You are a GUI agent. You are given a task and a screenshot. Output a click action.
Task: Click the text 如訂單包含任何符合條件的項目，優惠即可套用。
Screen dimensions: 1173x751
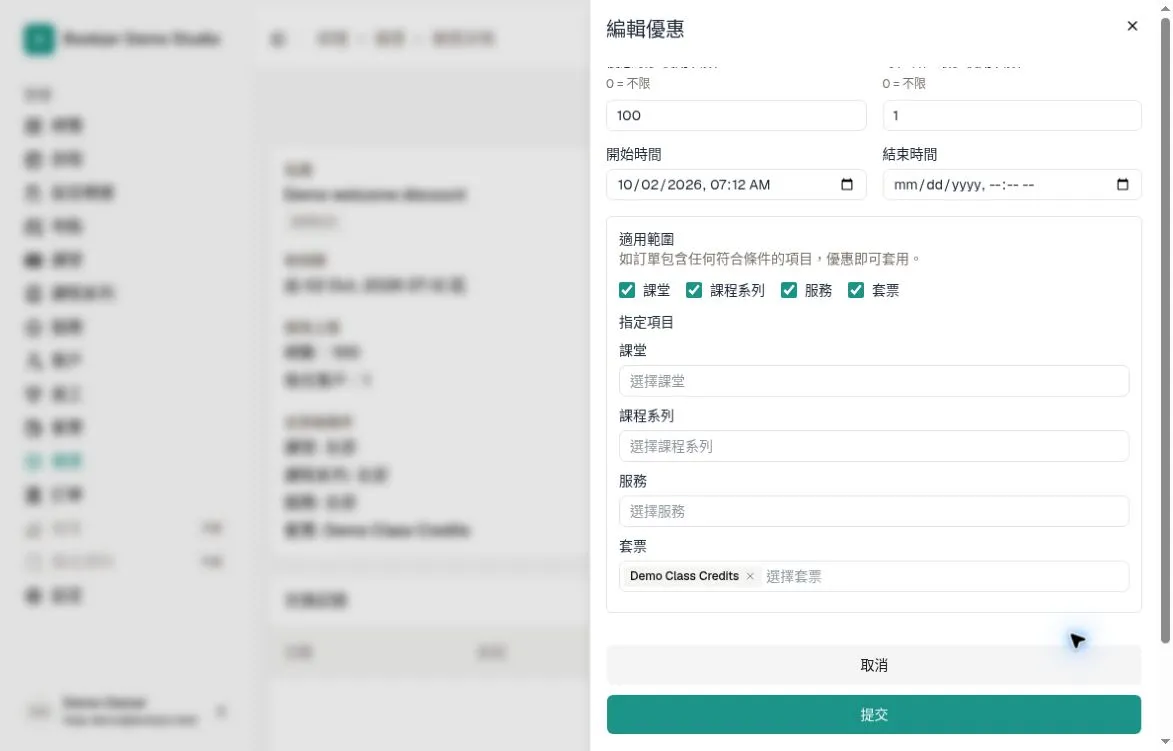click(x=771, y=259)
